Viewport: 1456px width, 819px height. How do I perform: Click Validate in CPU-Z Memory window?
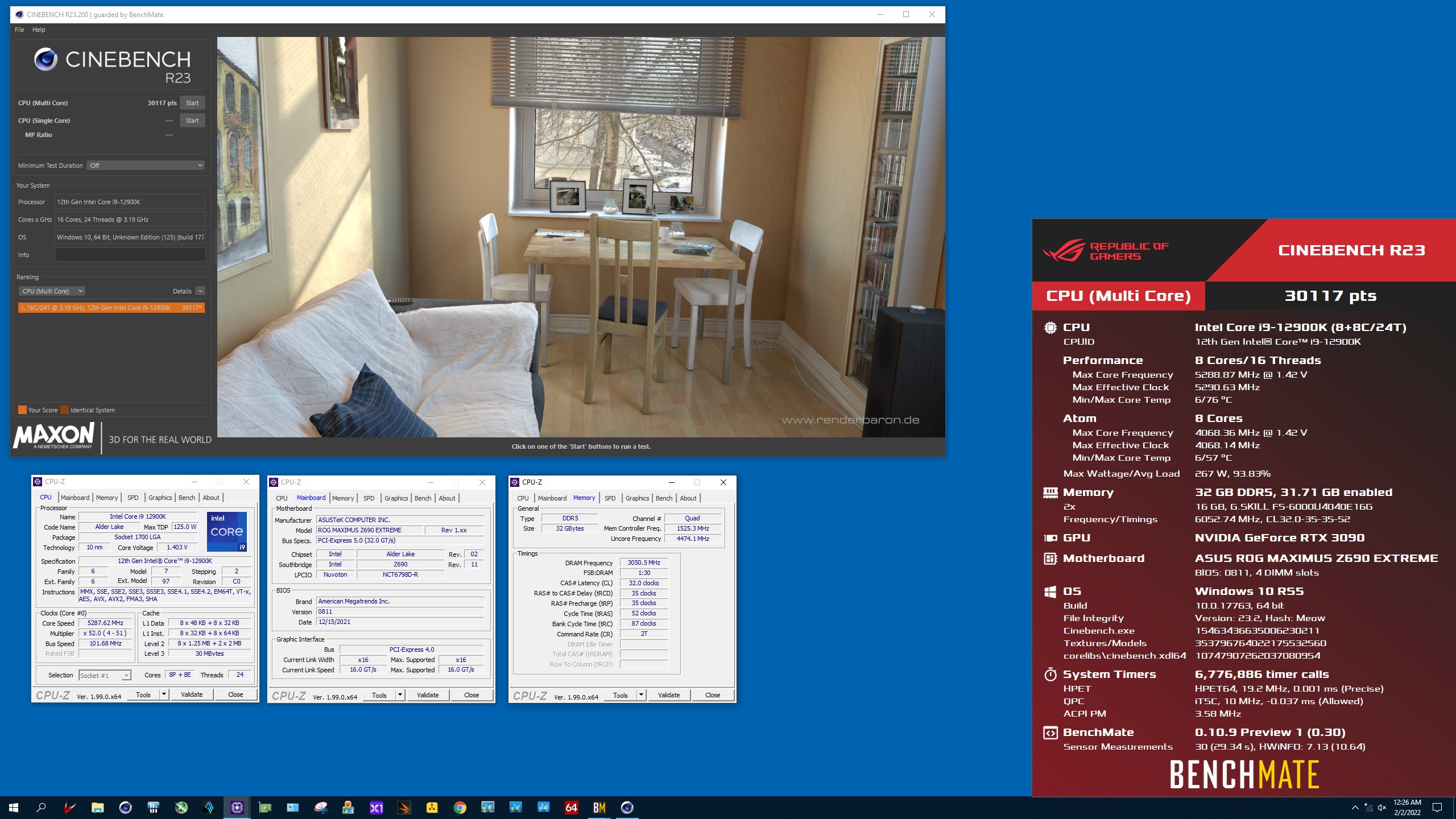click(669, 695)
